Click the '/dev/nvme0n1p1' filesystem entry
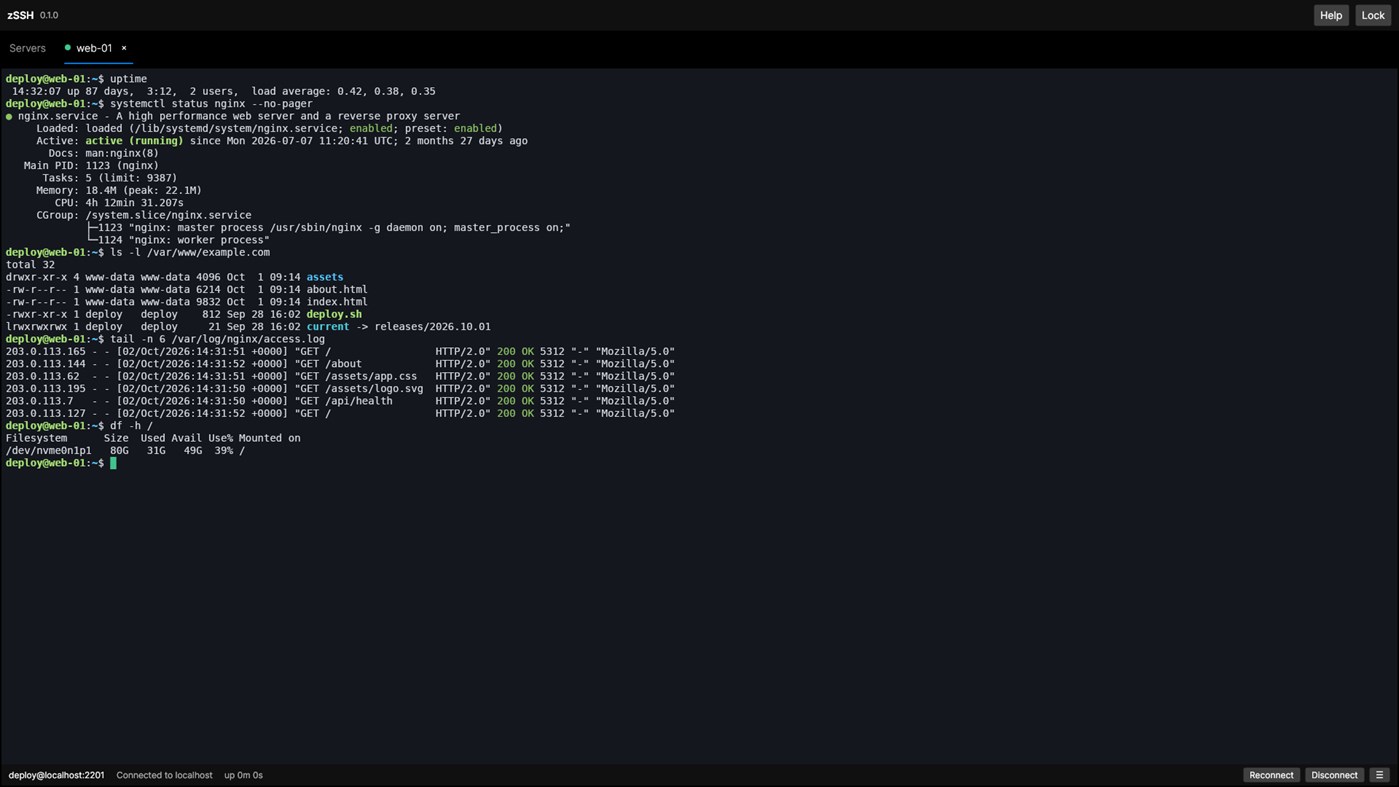The image size is (1399, 787). (48, 450)
